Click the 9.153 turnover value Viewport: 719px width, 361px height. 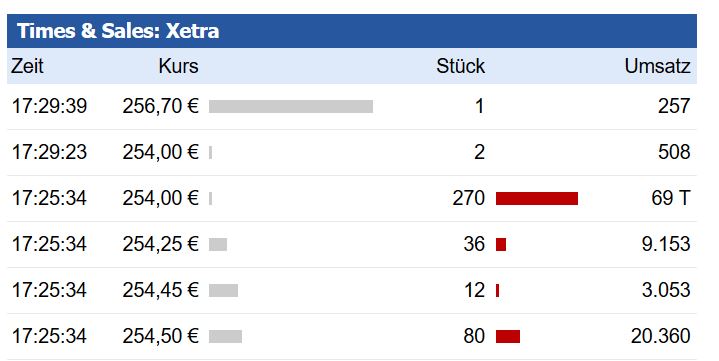(x=666, y=244)
